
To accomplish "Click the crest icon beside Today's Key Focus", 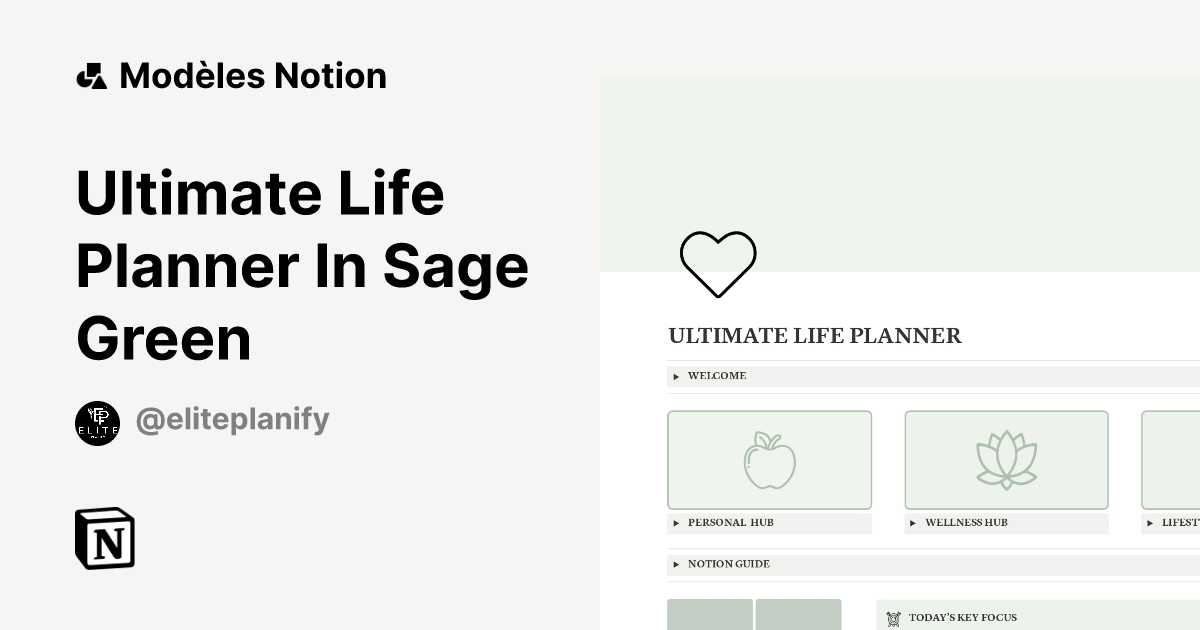I will [893, 618].
